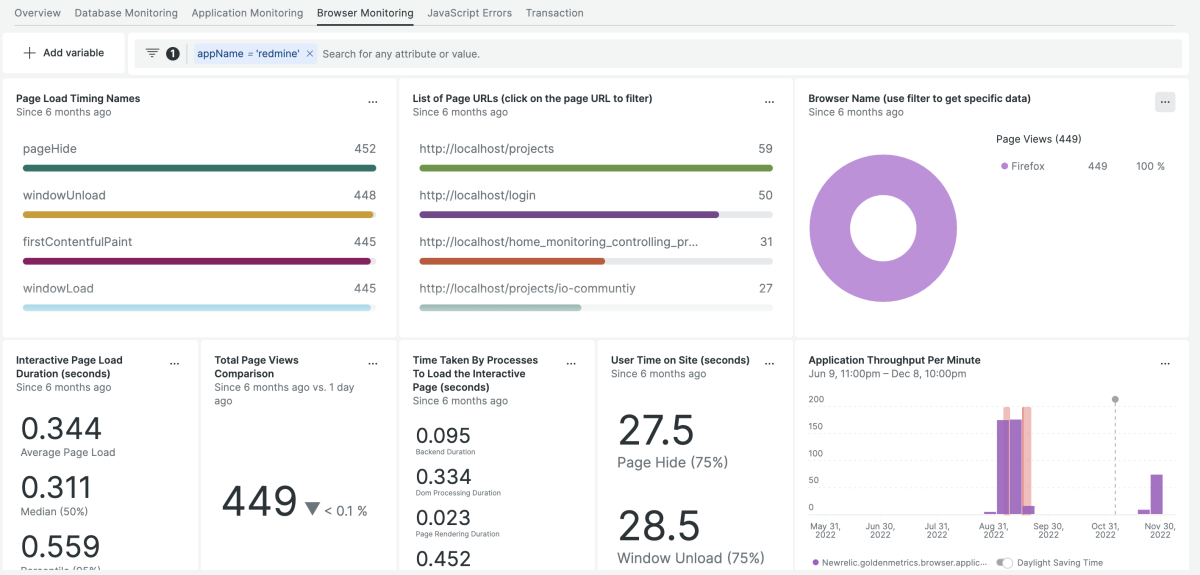The height and width of the screenshot is (575, 1200).
Task: Switch to the Database Monitoring tab
Action: [126, 13]
